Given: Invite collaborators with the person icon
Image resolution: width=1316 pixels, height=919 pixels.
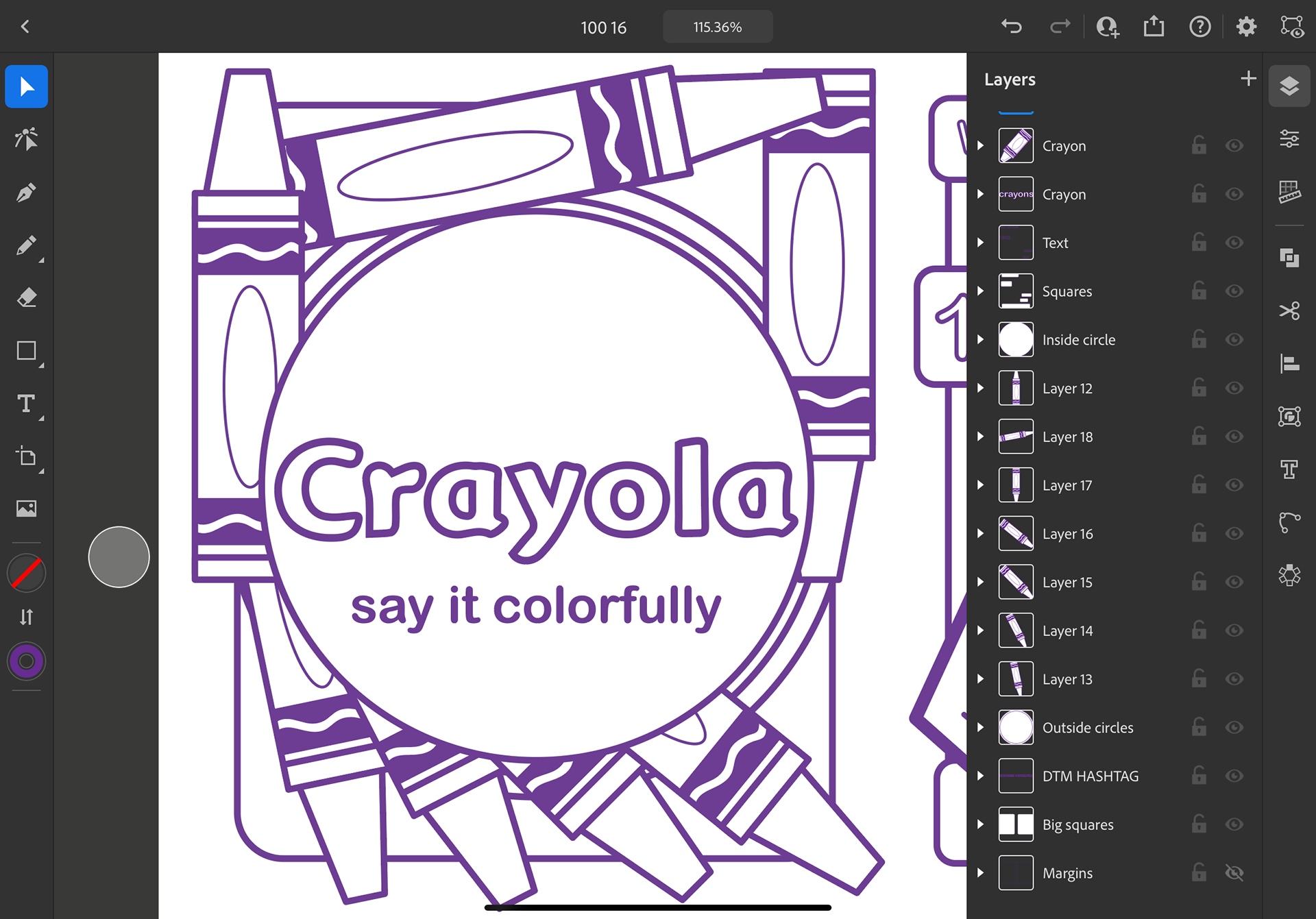Looking at the screenshot, I should click(1107, 27).
